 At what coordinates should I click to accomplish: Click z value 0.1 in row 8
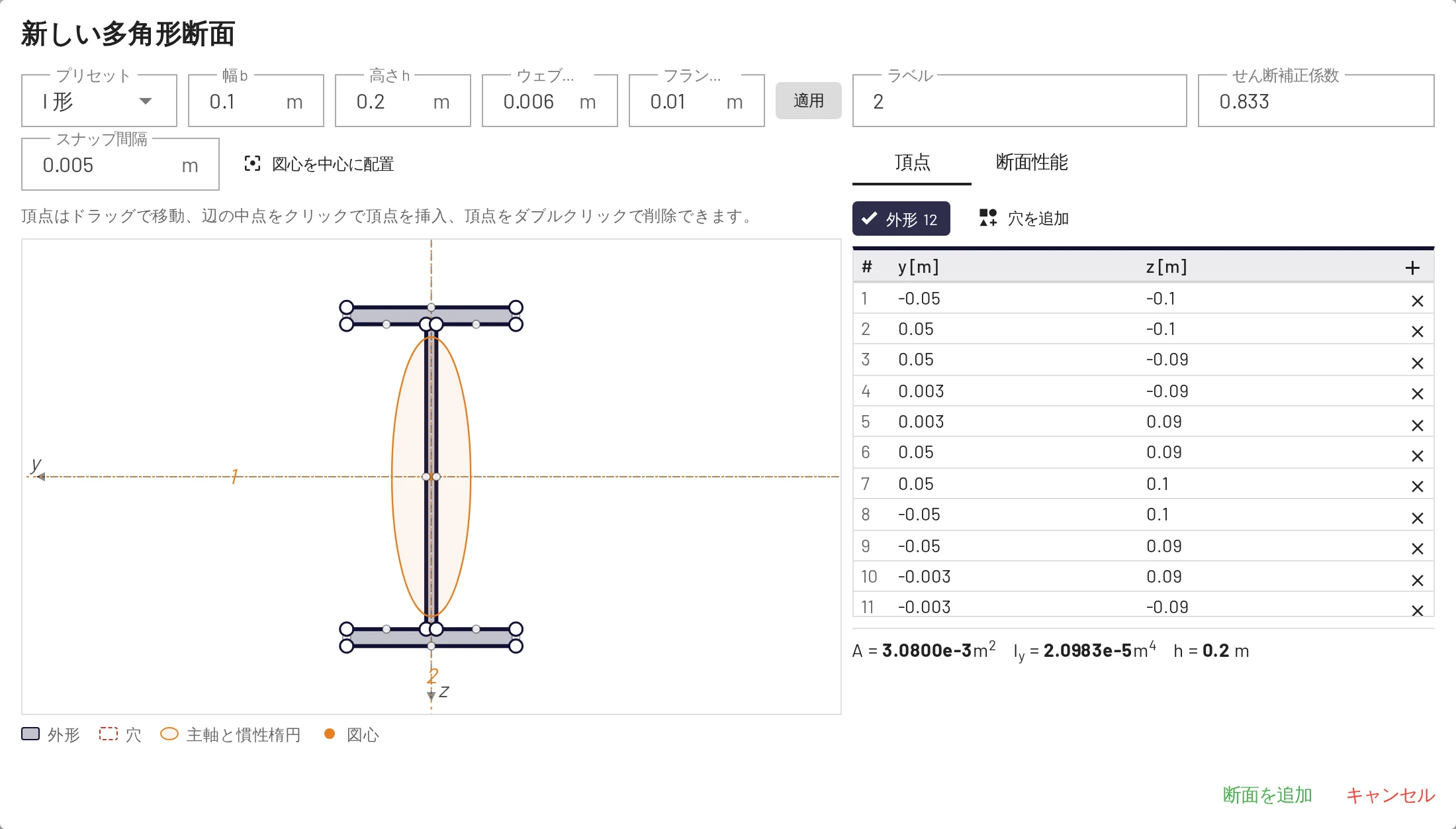coord(1158,514)
